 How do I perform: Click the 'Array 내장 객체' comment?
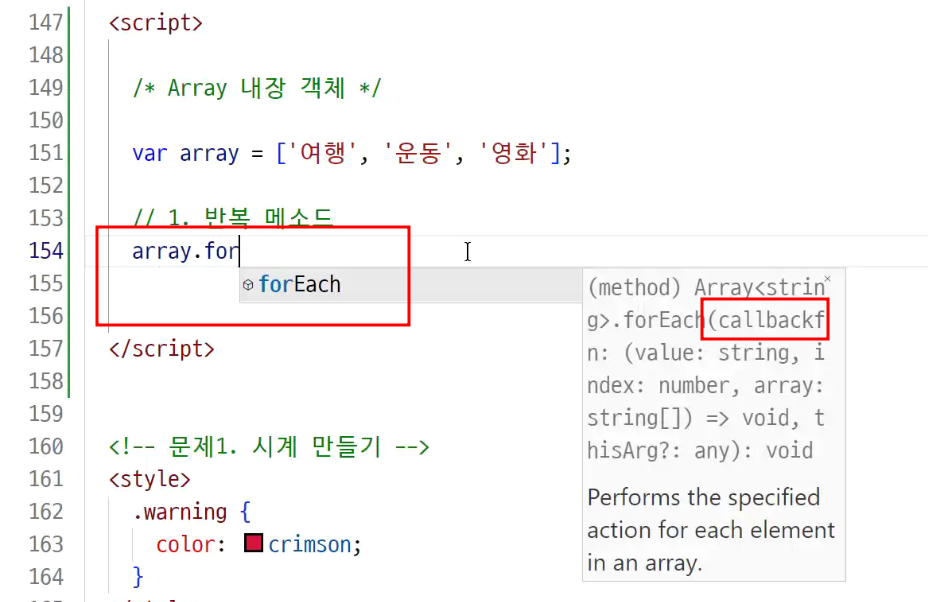pyautogui.click(x=257, y=88)
